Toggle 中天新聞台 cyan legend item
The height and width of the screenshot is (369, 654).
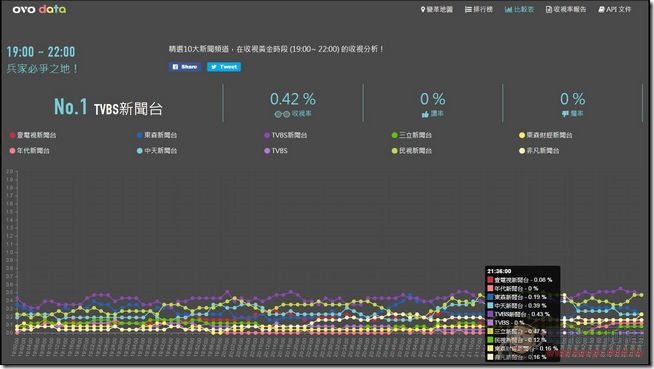[x=157, y=151]
